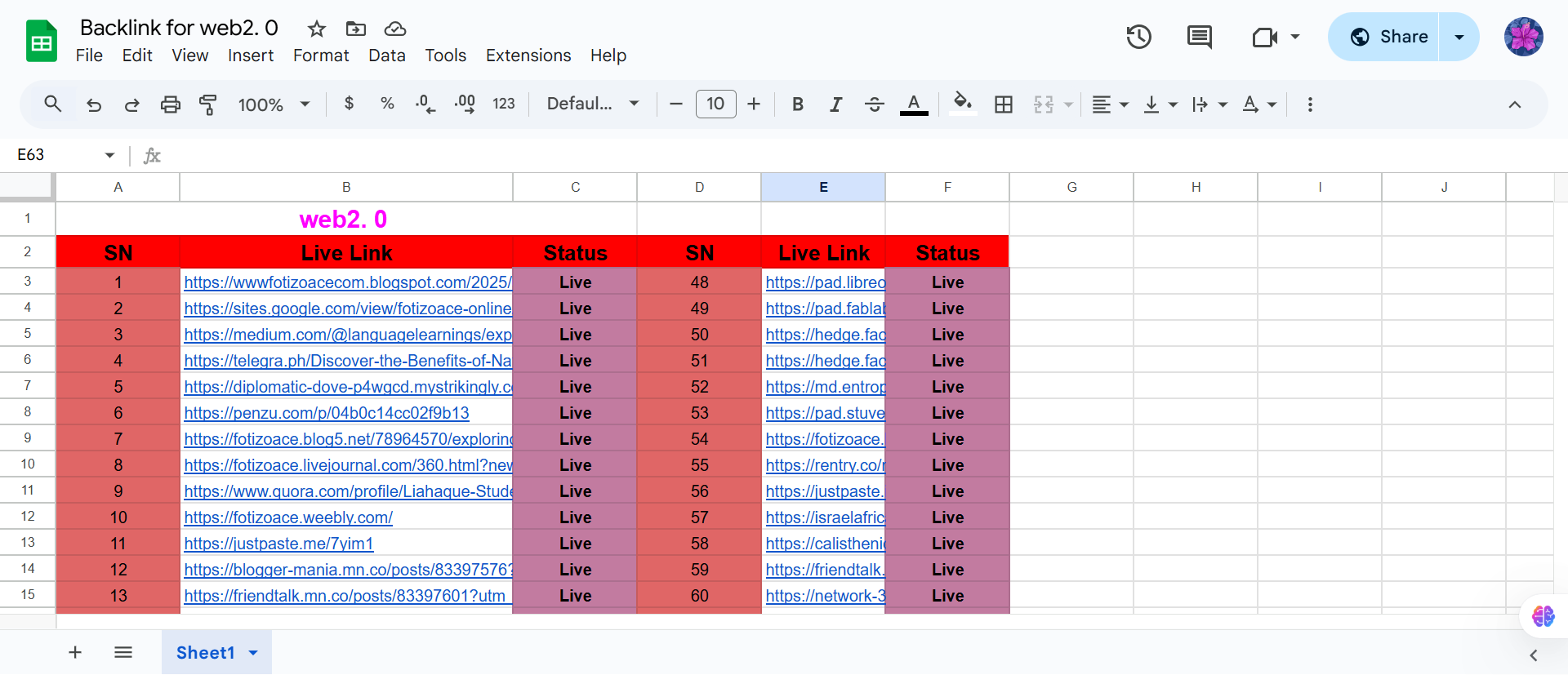Toggle strikethrough formatting

[x=874, y=104]
